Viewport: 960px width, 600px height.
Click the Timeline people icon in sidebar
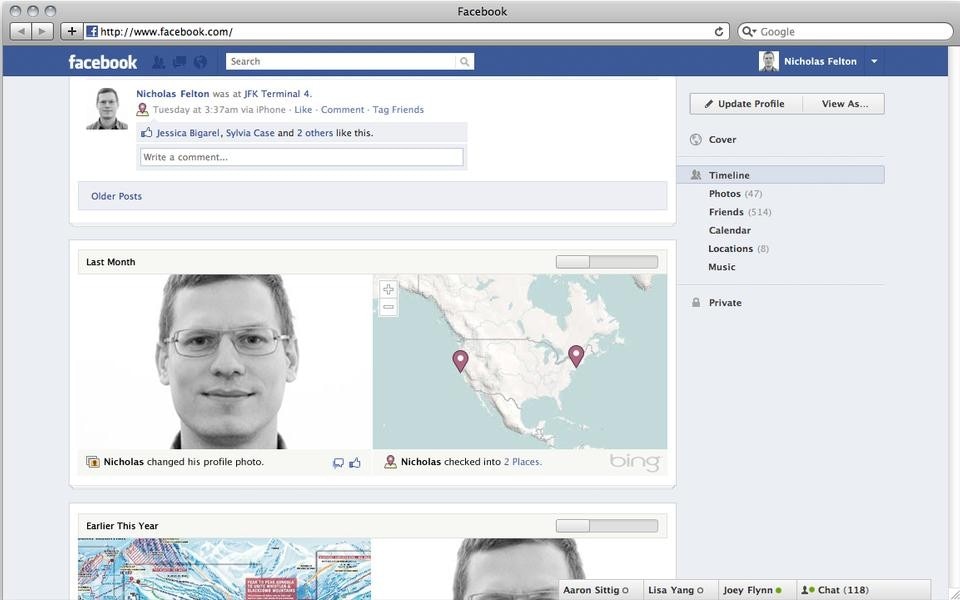coord(696,175)
